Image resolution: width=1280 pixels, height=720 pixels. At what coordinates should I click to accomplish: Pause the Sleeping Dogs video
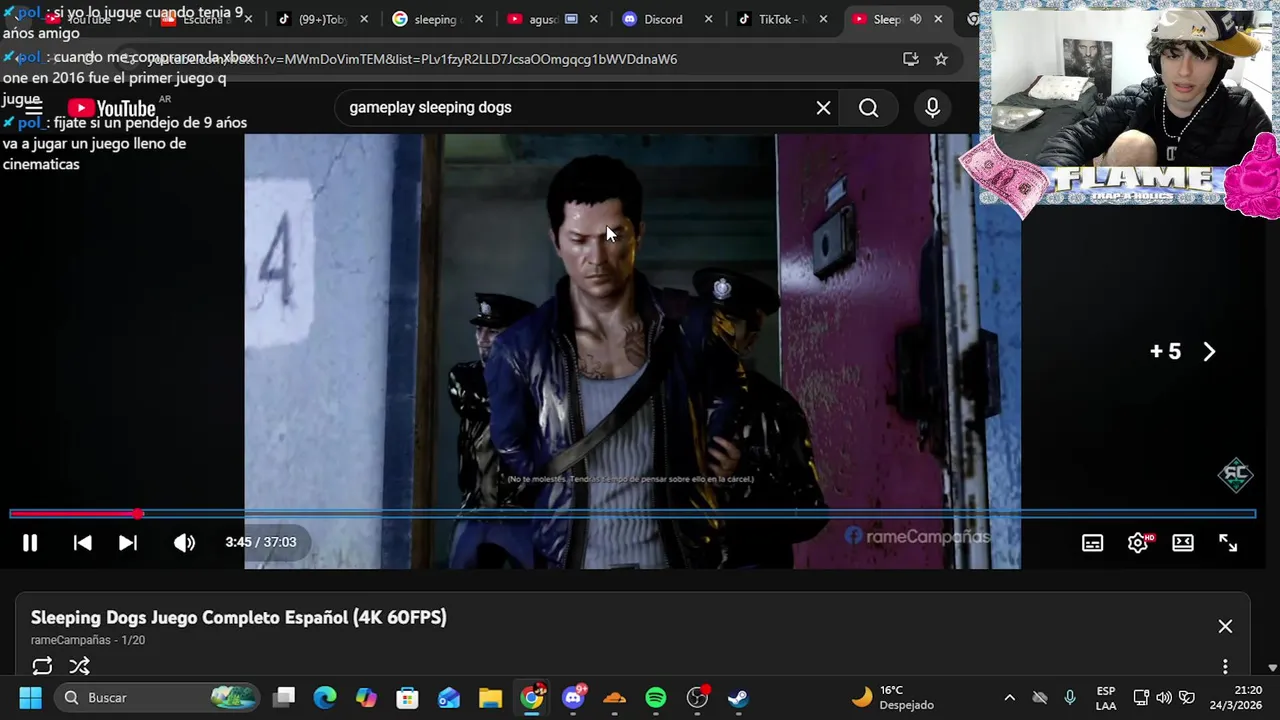click(x=30, y=543)
